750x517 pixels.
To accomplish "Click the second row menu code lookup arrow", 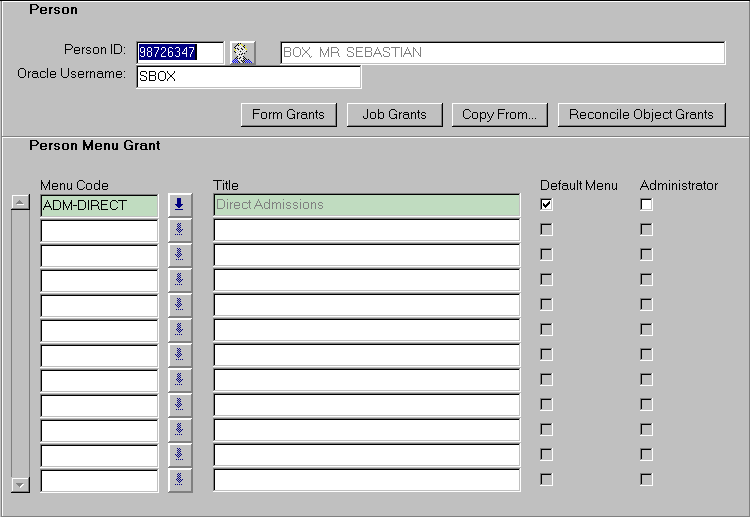I will click(x=180, y=230).
